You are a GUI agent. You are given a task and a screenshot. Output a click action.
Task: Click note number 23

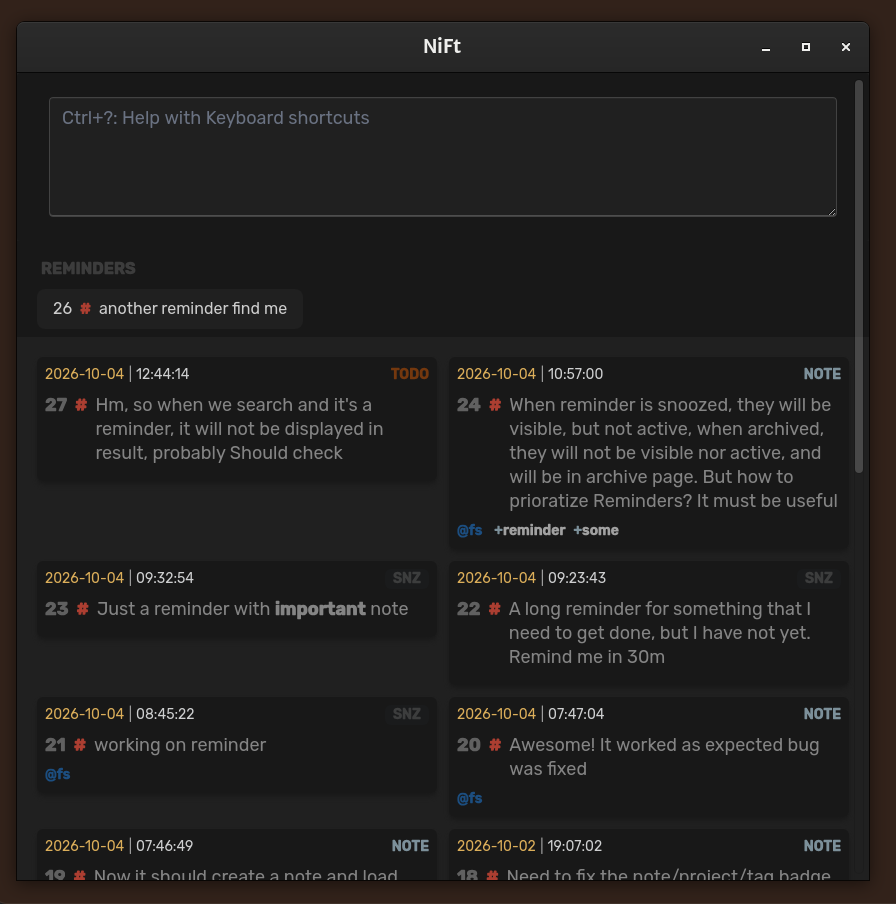57,609
